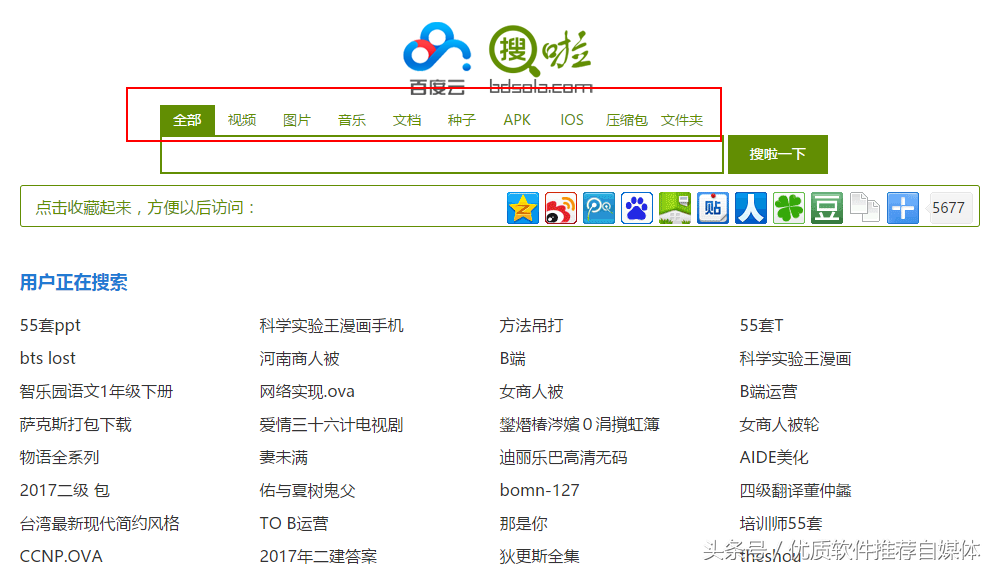
Task: Click 狄更斯全集 link
Action: point(539,556)
